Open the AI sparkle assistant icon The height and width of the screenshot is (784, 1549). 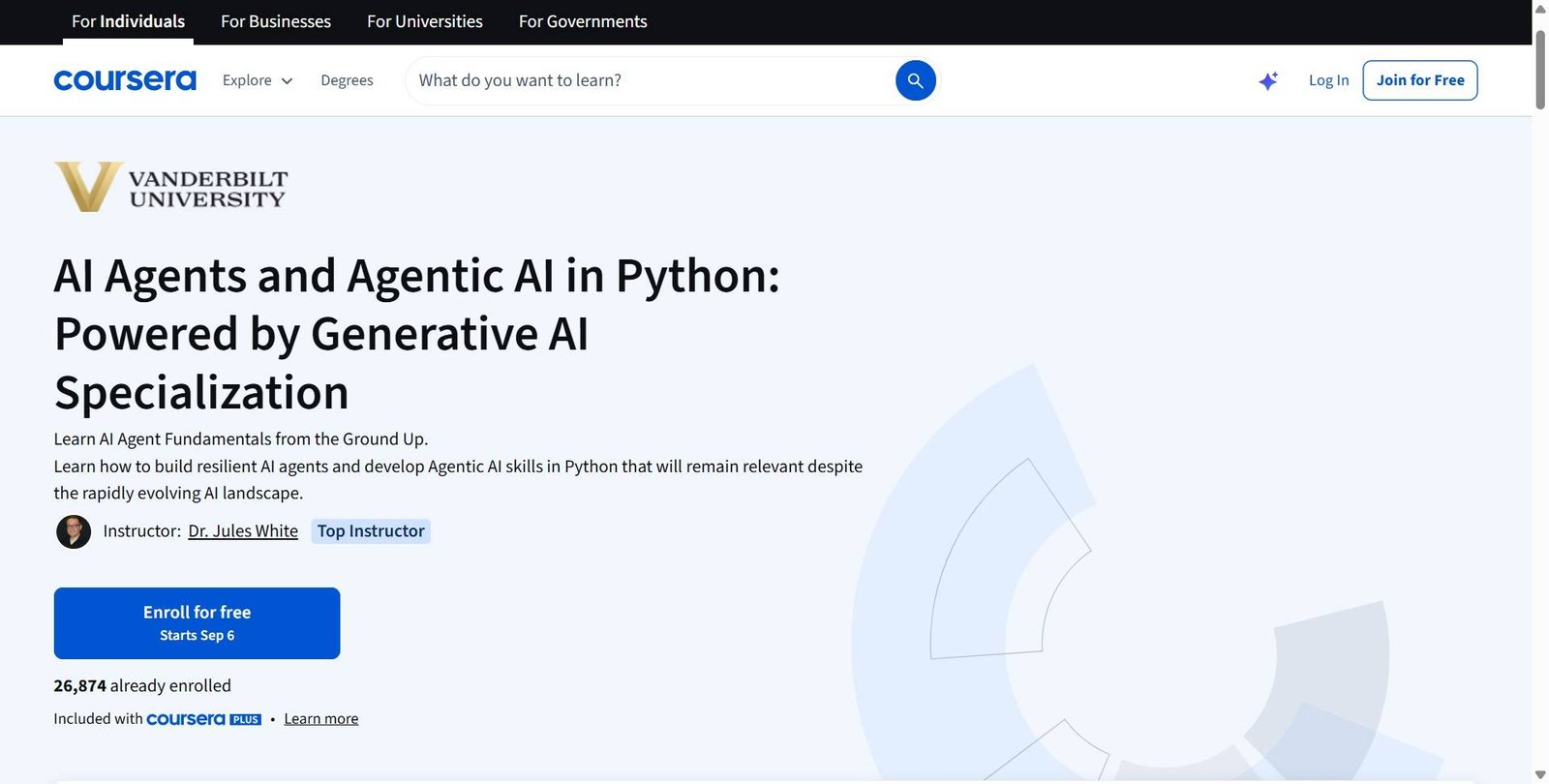(1268, 80)
